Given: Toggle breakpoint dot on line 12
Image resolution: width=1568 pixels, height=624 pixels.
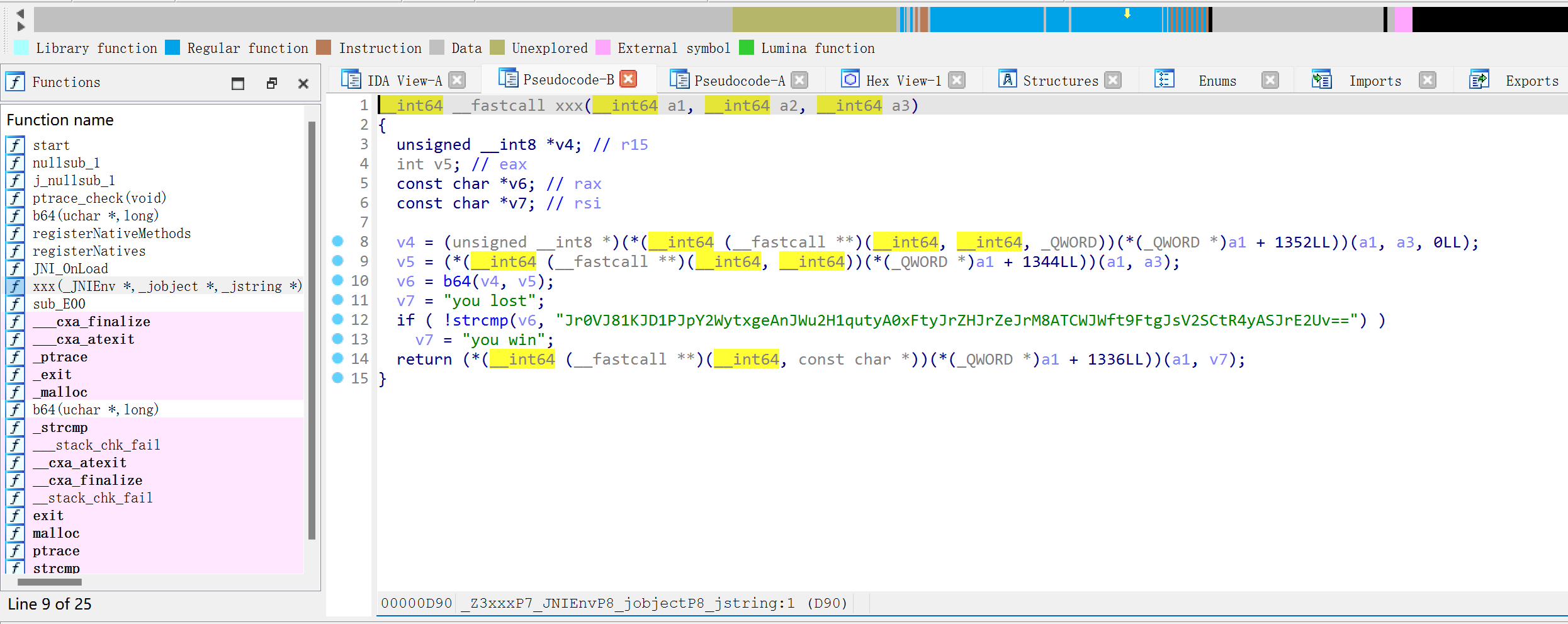Looking at the screenshot, I should 338,319.
